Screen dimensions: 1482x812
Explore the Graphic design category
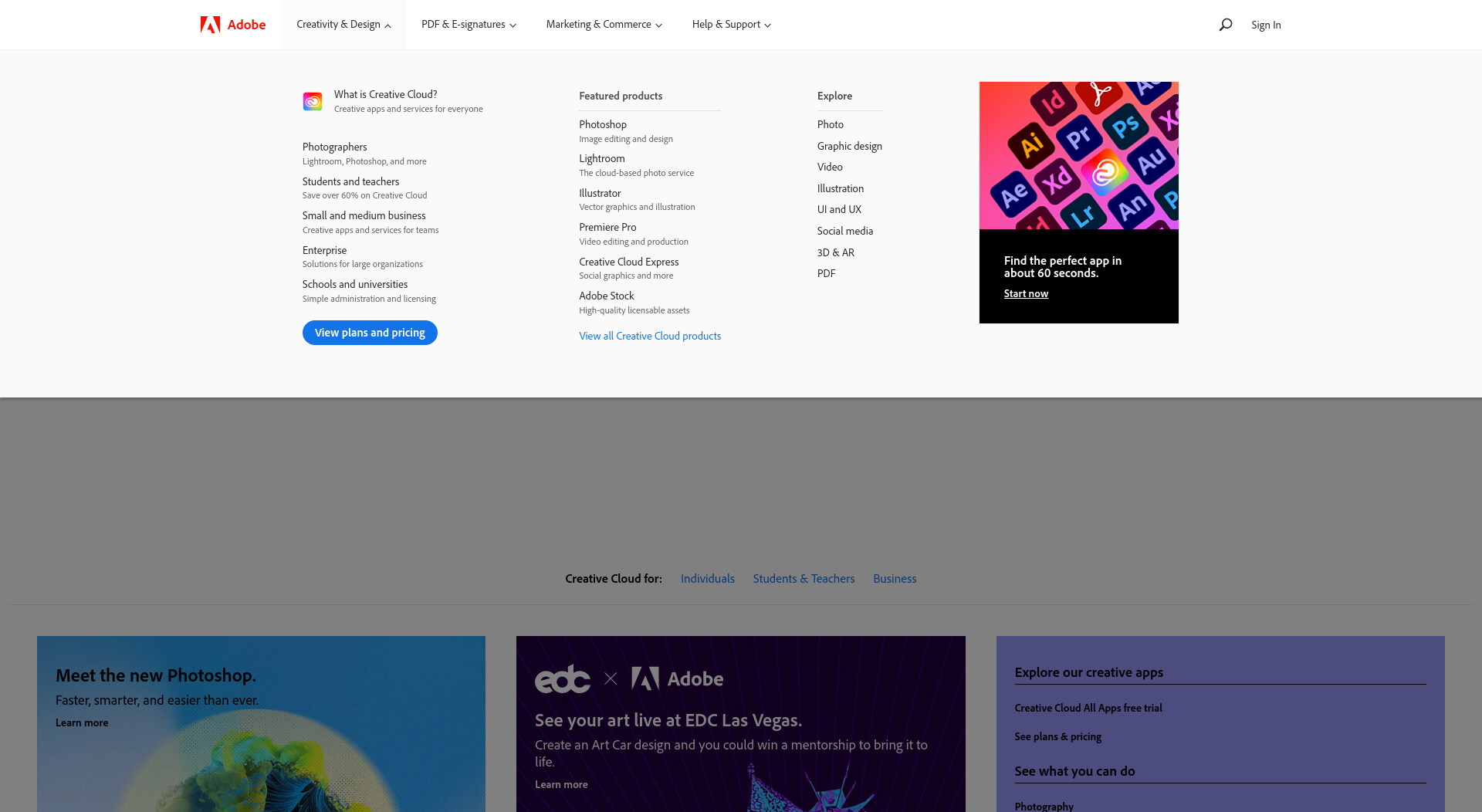click(850, 146)
